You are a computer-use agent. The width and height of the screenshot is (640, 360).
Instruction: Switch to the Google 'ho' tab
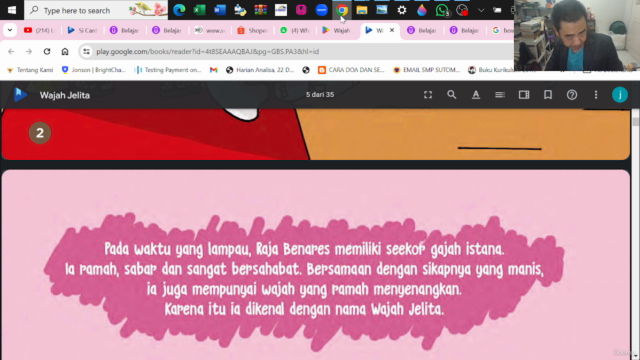(x=502, y=30)
